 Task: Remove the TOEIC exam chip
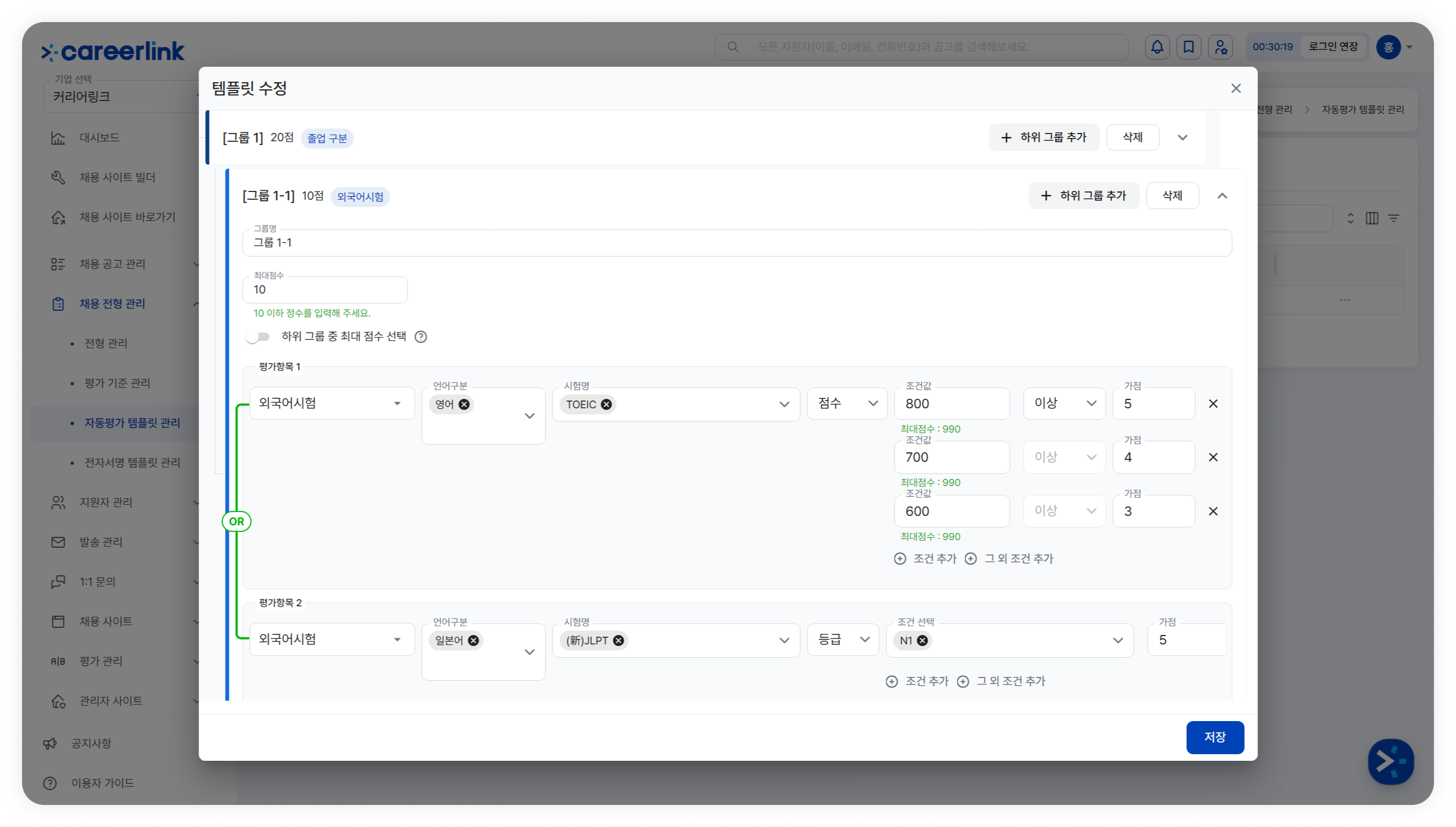coord(606,404)
